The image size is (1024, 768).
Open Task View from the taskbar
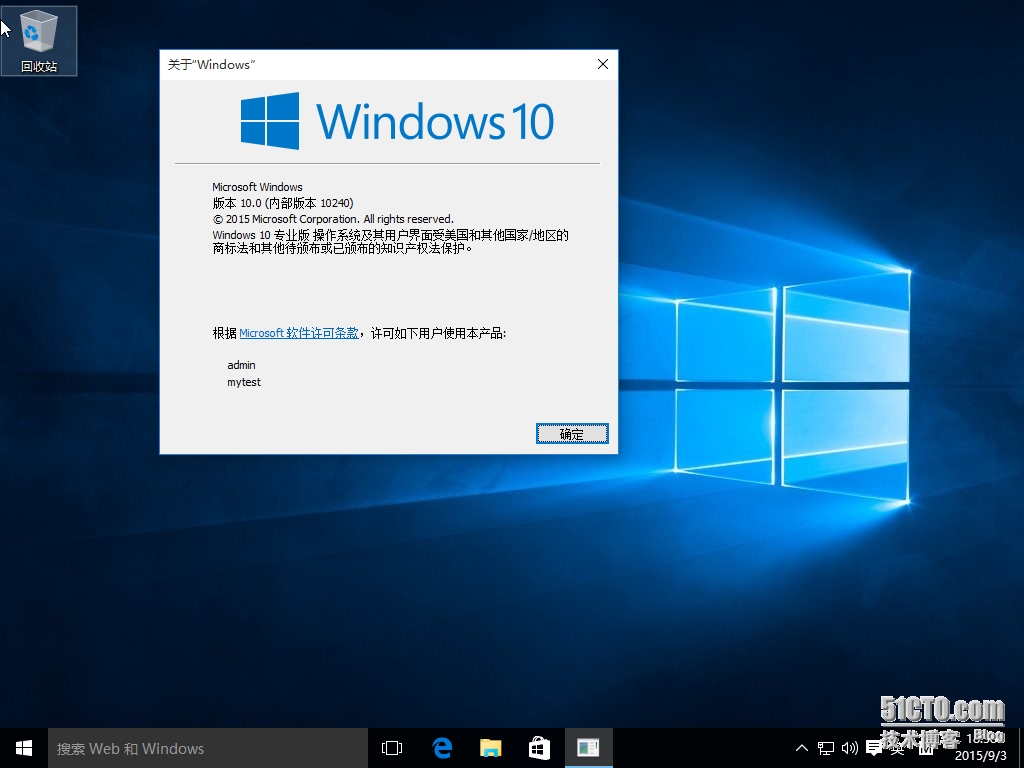(x=392, y=748)
